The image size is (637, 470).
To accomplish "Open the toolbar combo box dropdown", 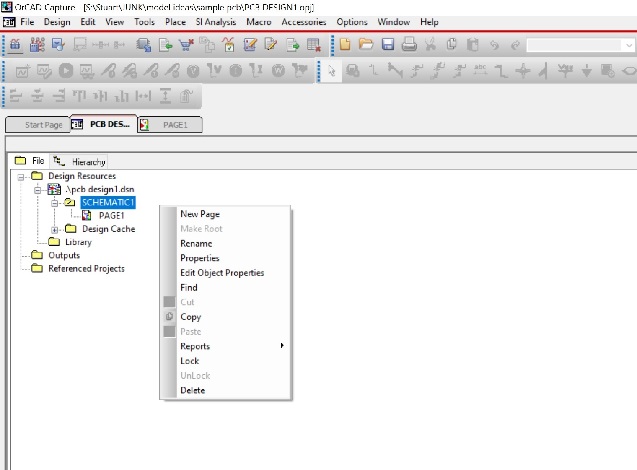I will pos(630,45).
